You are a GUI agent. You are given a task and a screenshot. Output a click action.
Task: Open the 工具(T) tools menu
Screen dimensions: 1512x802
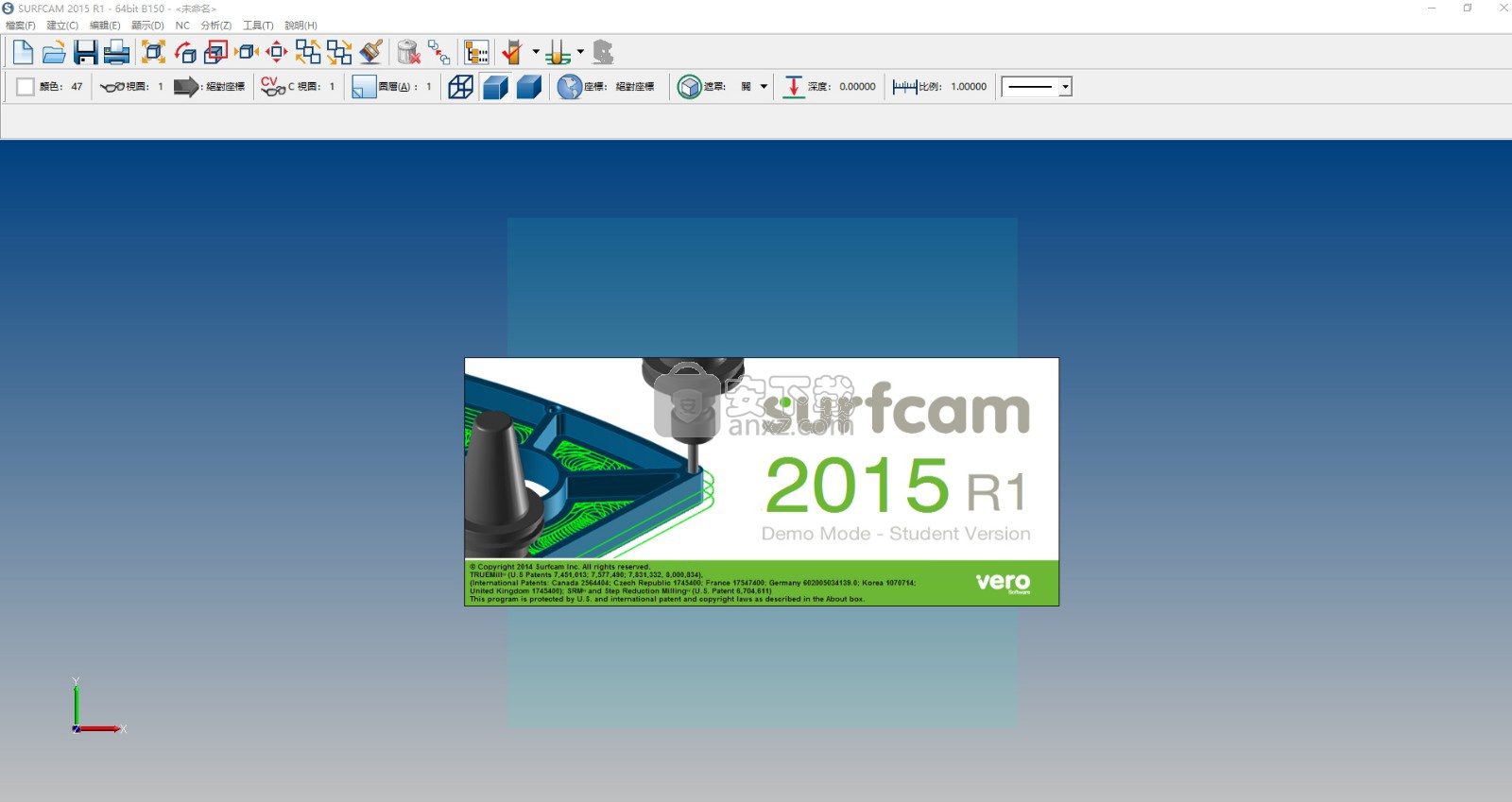click(x=258, y=26)
